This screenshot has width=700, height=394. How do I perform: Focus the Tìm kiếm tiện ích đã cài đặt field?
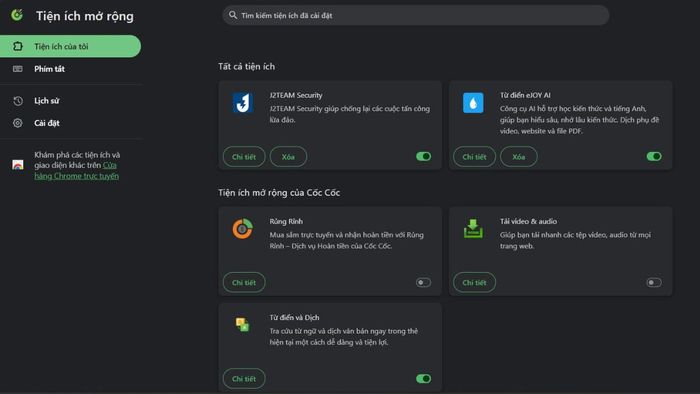[416, 15]
